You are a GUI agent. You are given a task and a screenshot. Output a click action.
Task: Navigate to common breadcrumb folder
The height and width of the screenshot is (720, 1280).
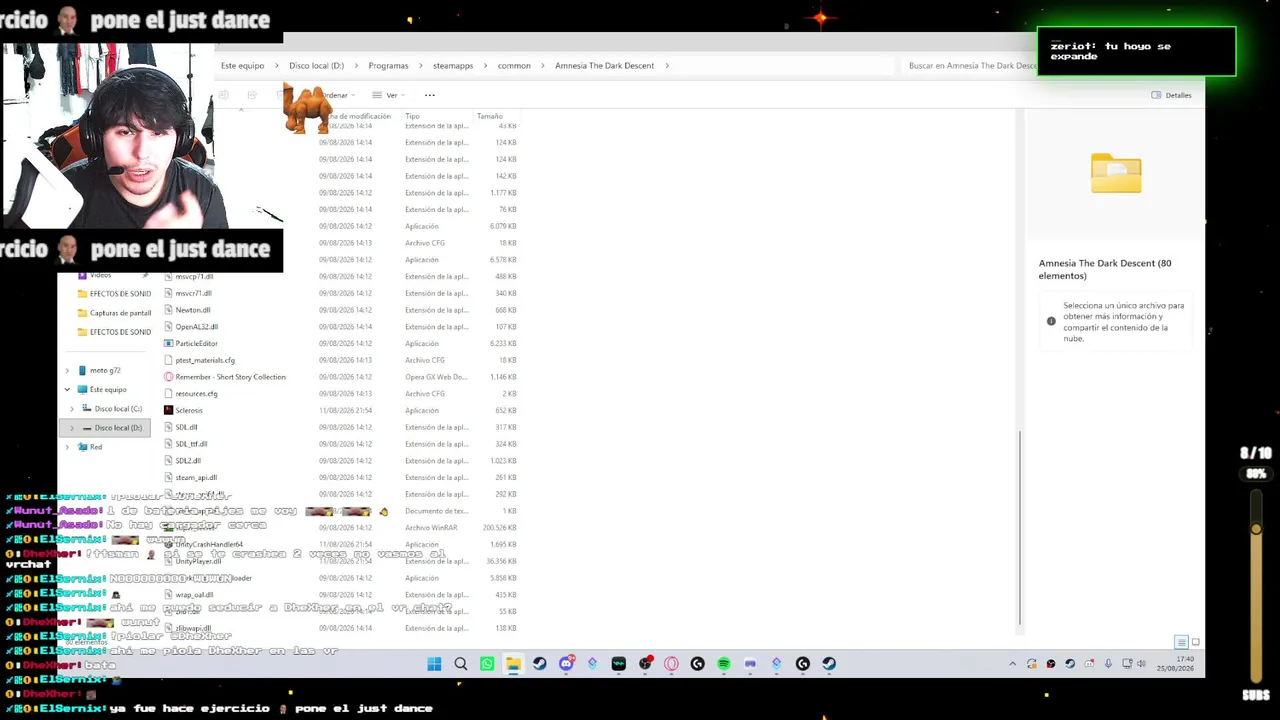(514, 66)
